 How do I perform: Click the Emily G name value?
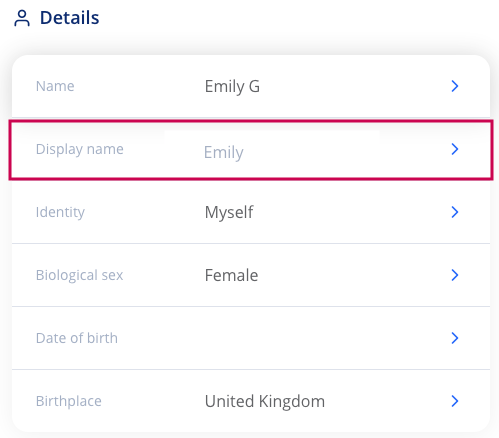(x=232, y=87)
